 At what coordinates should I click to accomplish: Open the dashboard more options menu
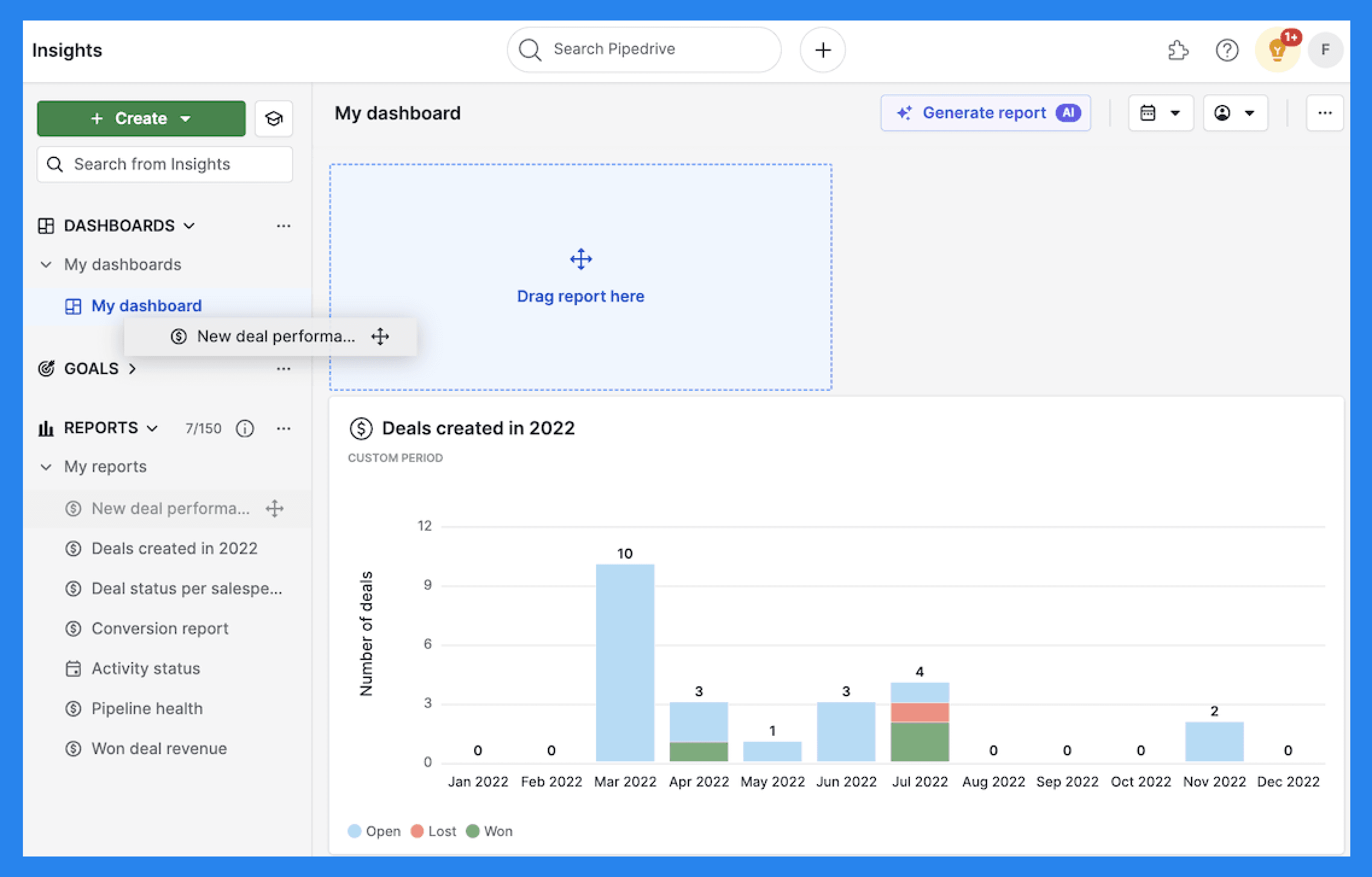click(x=1325, y=113)
